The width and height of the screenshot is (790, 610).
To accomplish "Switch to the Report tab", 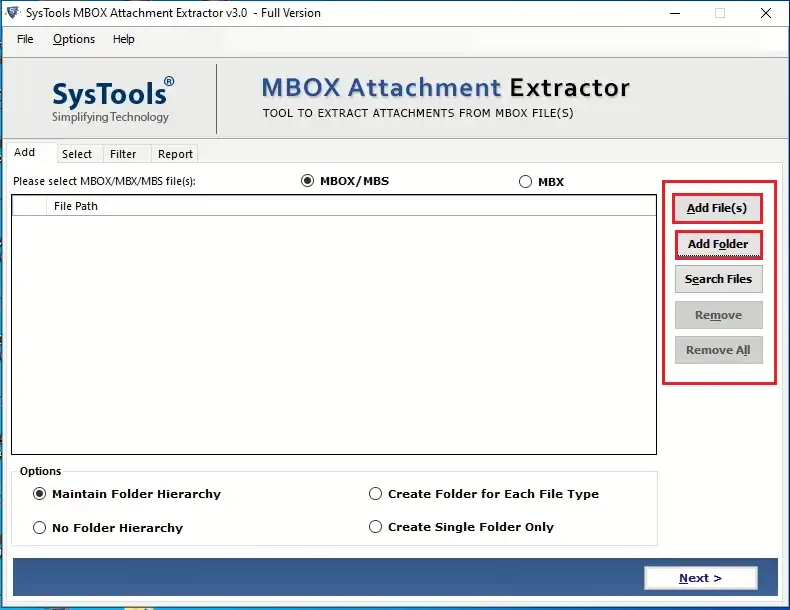I will point(175,154).
